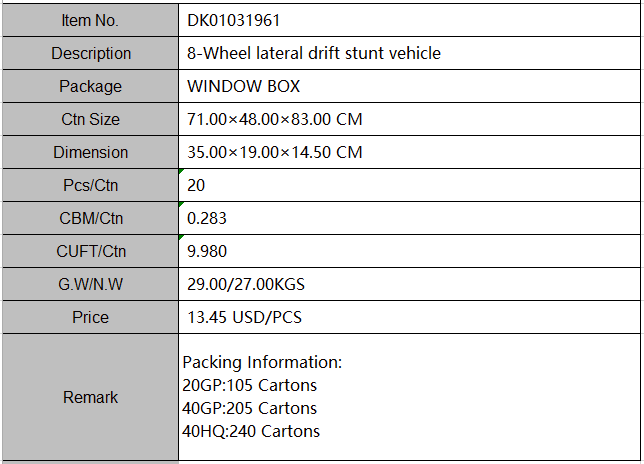Screen dimensions: 644x464
Task: Click the 8-Wheel lateral drift stunt vehicle cell
Action: [x=313, y=53]
